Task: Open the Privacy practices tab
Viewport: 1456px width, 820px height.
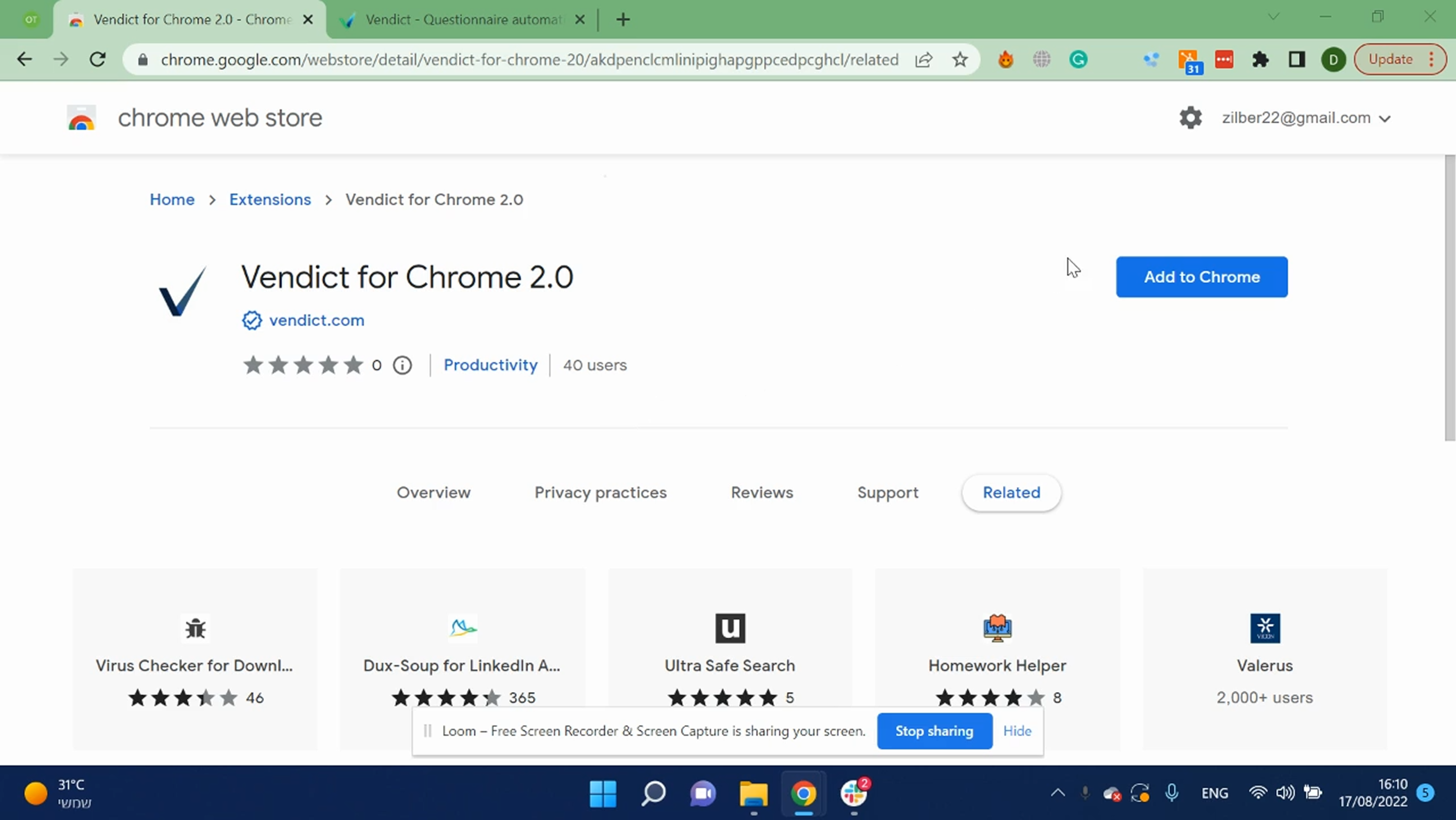Action: pos(600,493)
